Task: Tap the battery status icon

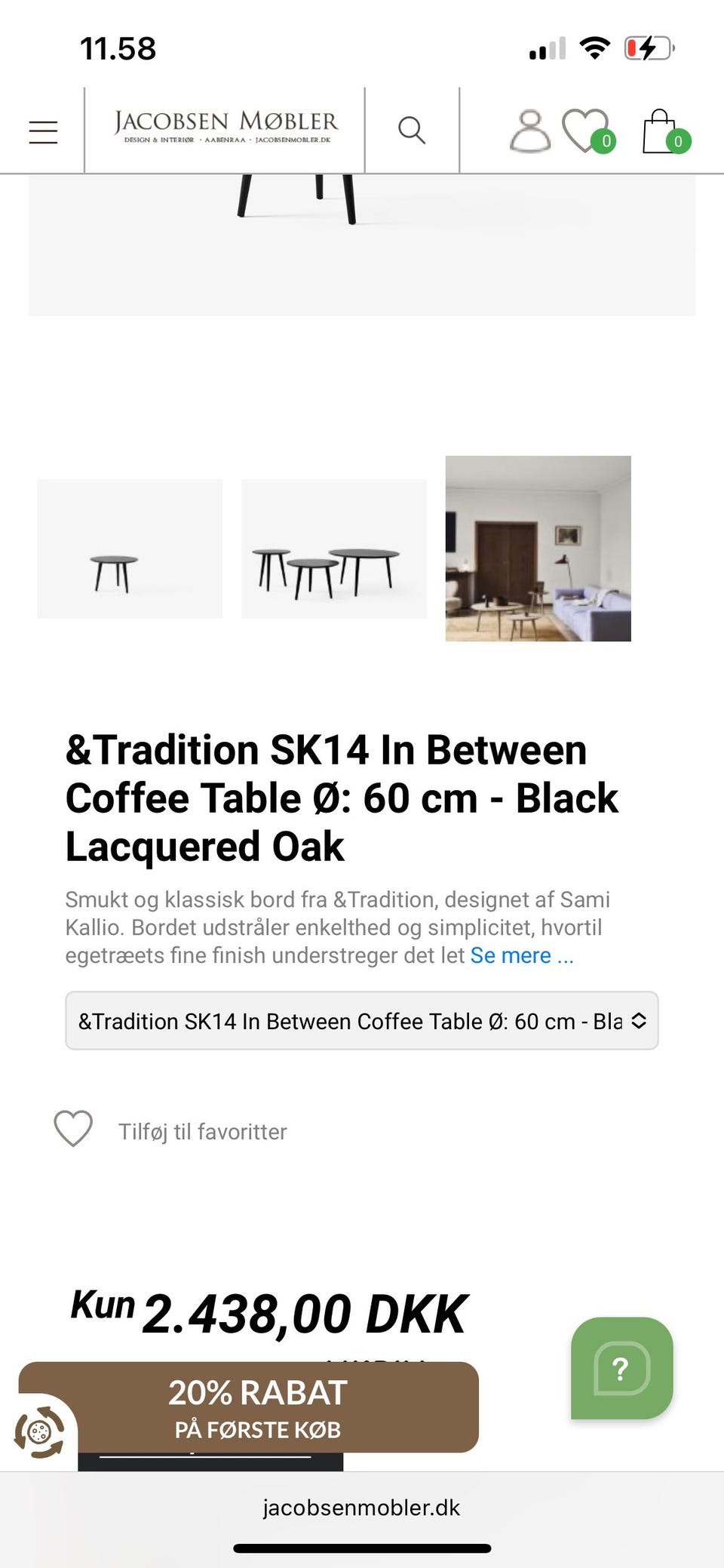Action: click(x=648, y=50)
